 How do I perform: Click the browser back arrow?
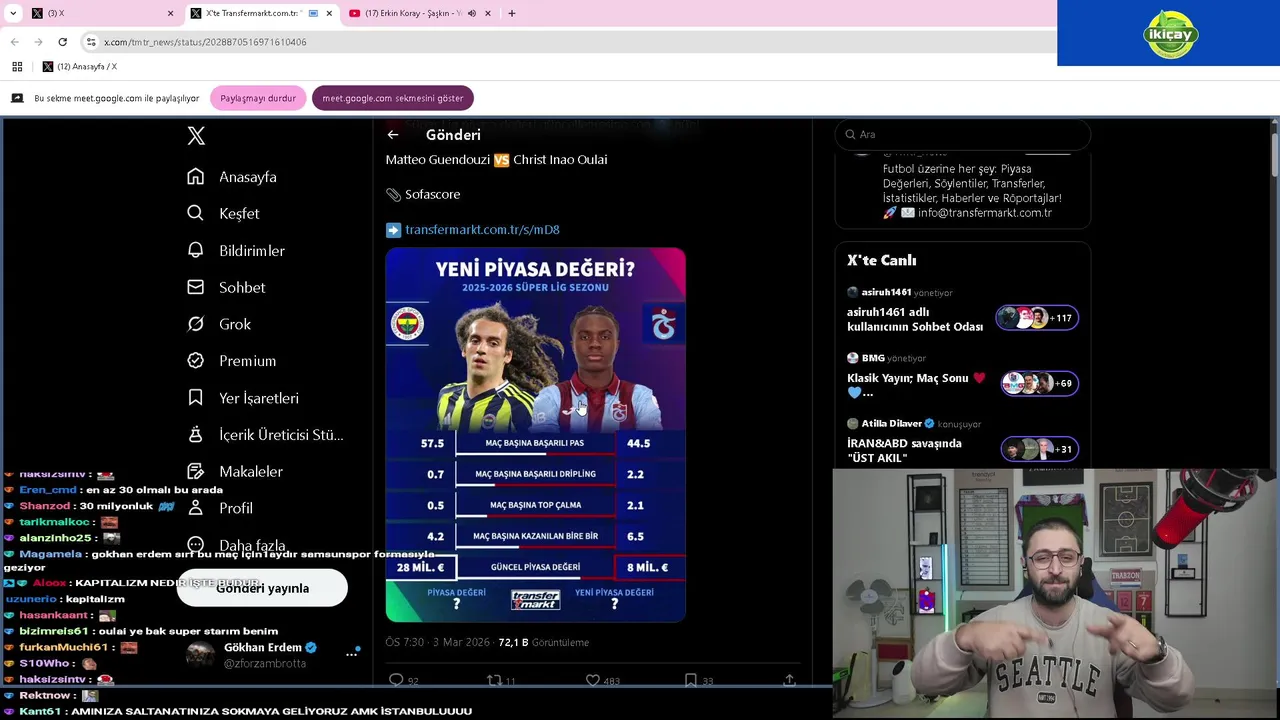click(x=14, y=42)
